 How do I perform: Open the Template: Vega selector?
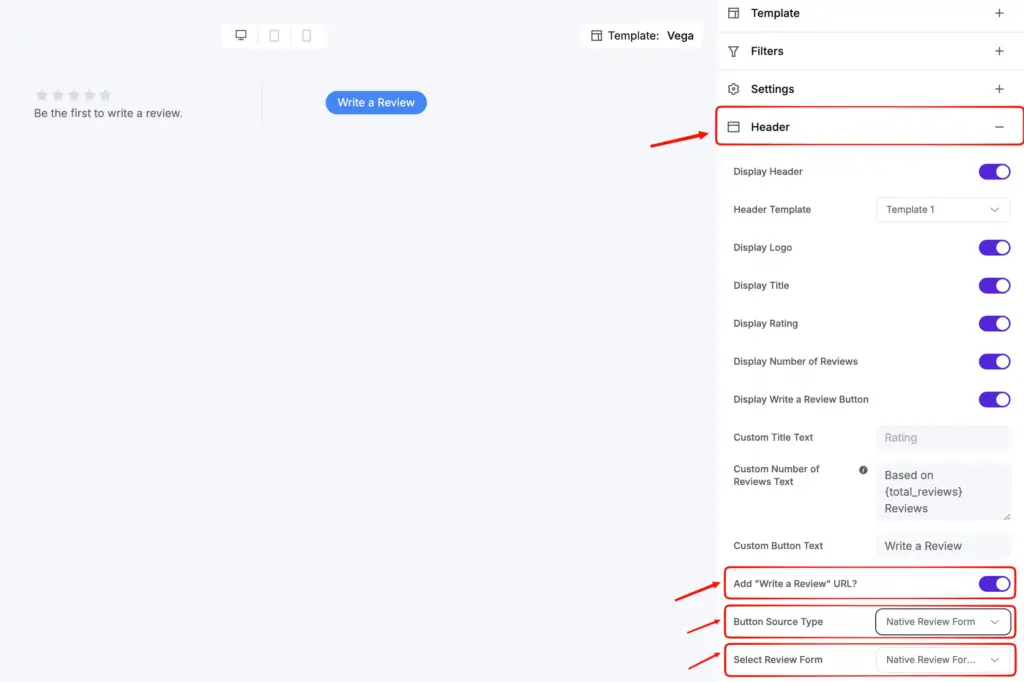641,34
